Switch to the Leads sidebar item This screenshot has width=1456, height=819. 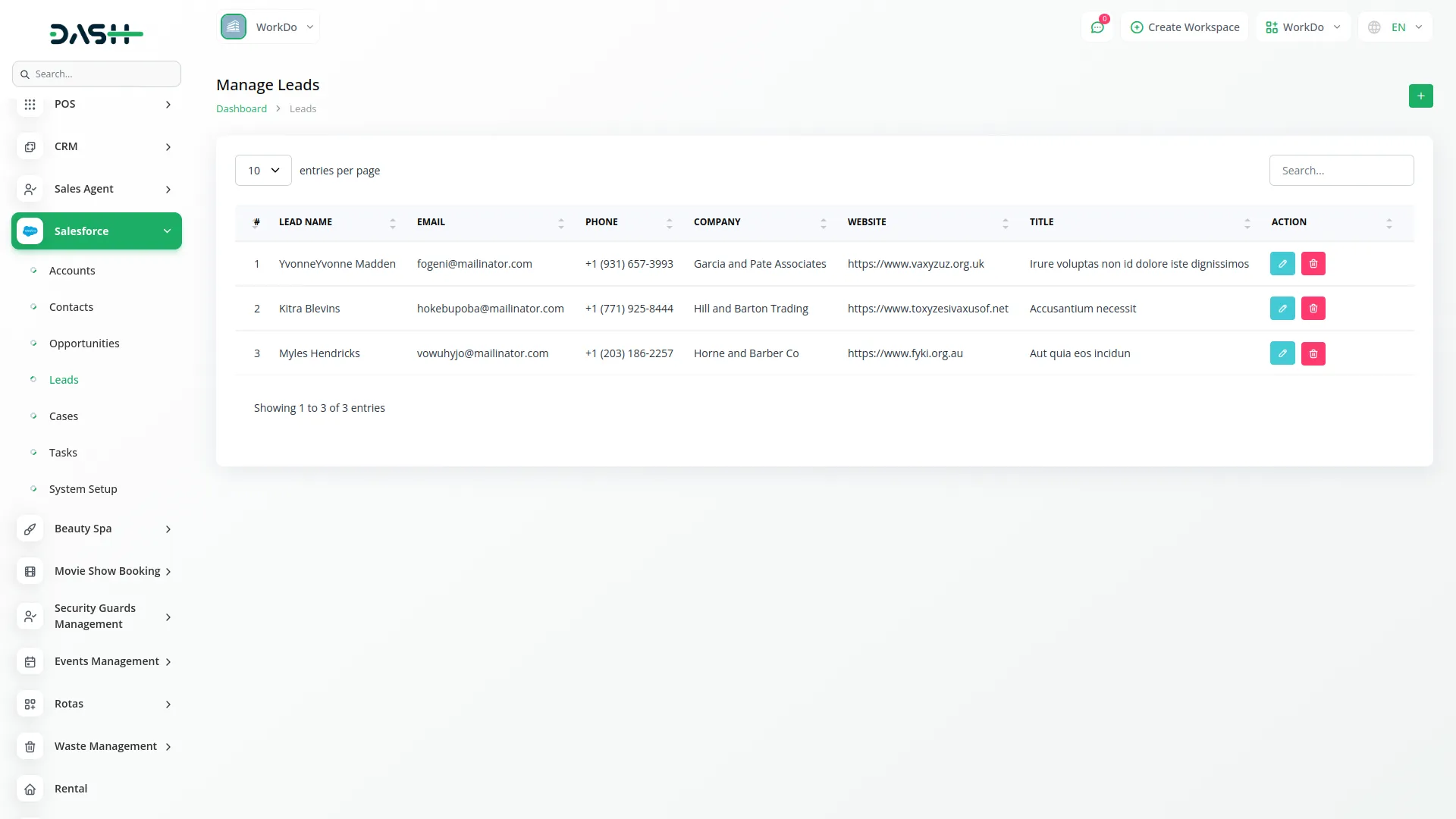[x=64, y=379]
